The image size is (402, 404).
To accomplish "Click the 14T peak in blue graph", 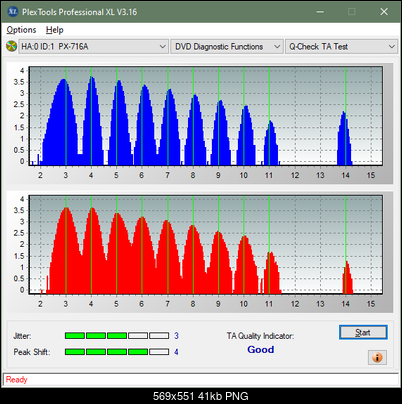I will pyautogui.click(x=344, y=138).
